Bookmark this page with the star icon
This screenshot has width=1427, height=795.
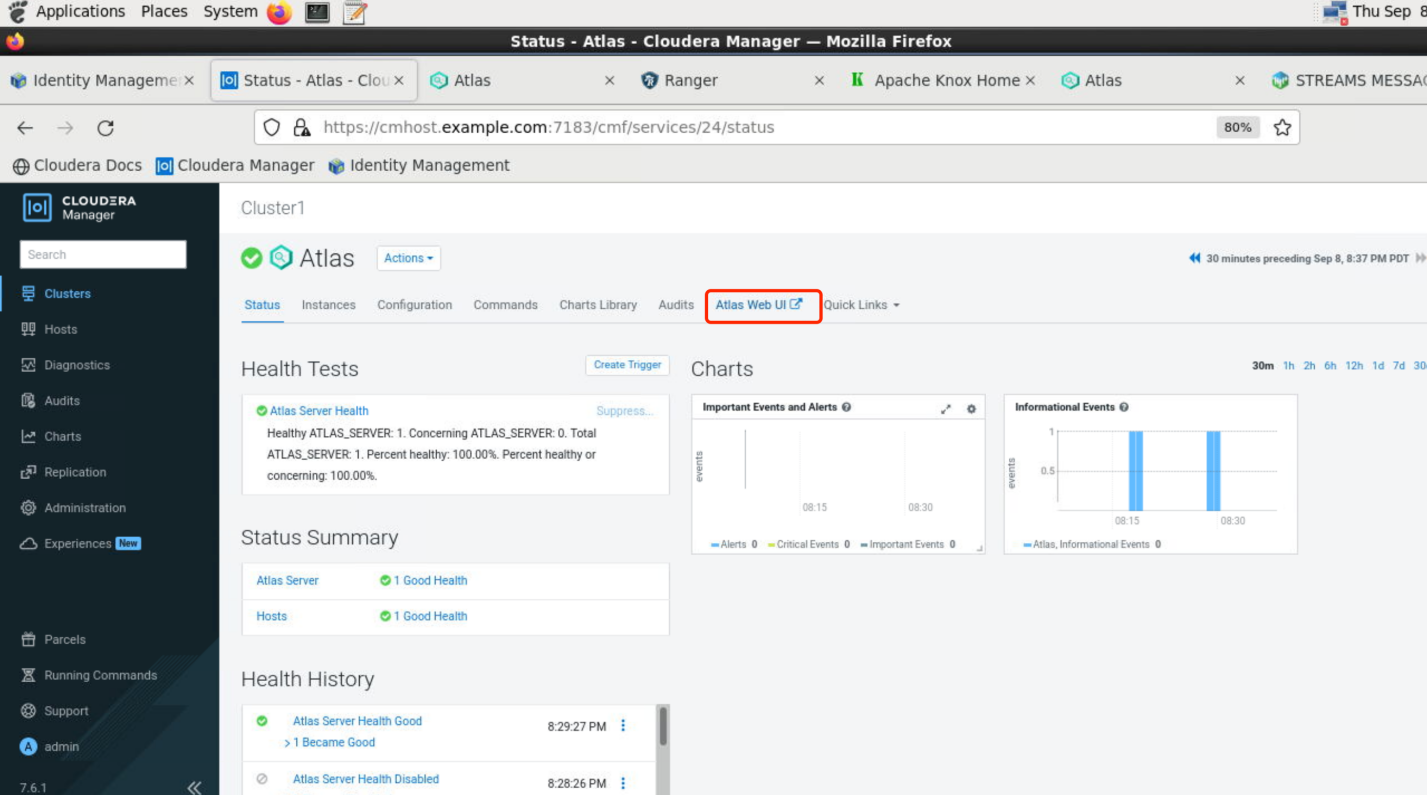click(x=1283, y=128)
